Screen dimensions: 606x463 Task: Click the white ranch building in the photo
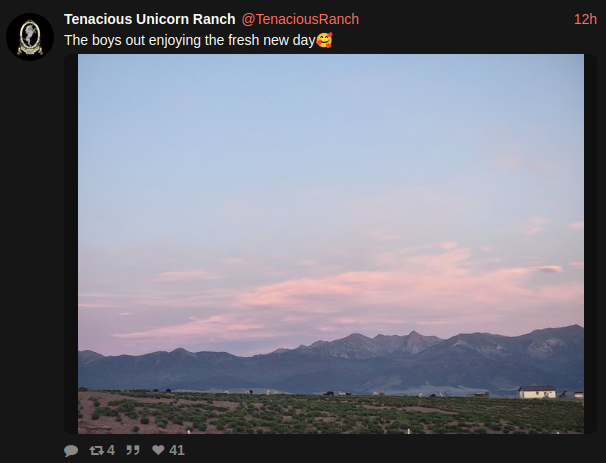(x=537, y=392)
